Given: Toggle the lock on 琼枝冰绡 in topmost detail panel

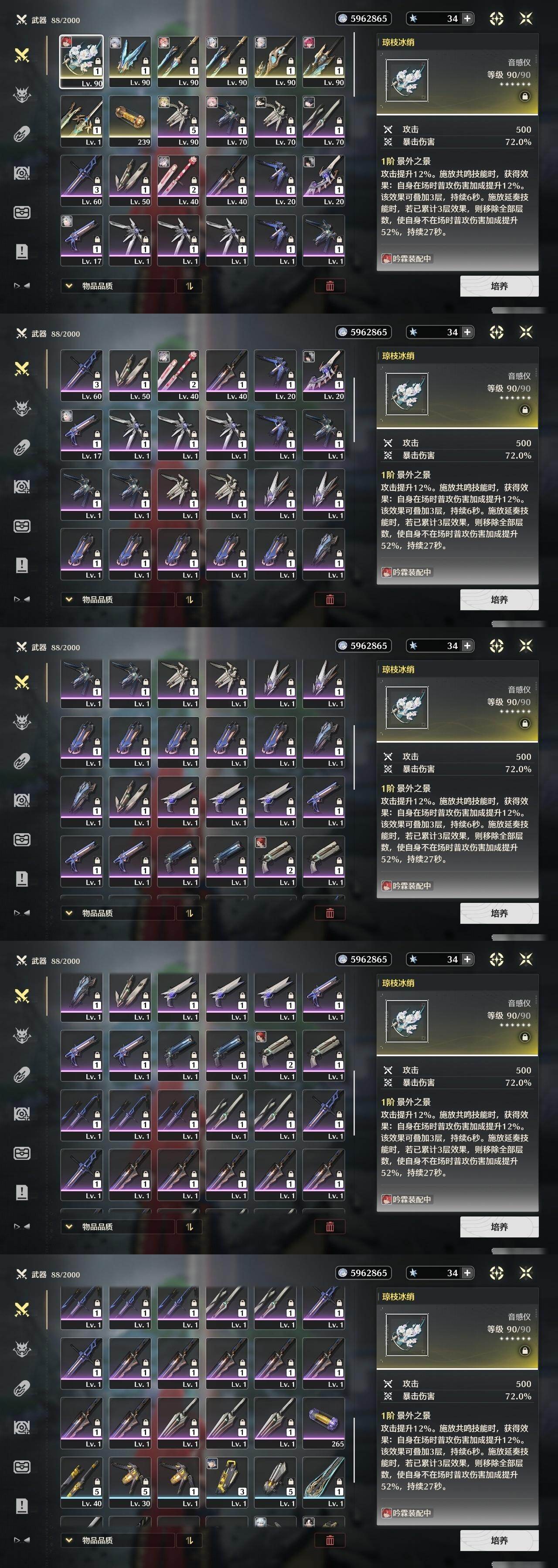Looking at the screenshot, I should tap(524, 96).
